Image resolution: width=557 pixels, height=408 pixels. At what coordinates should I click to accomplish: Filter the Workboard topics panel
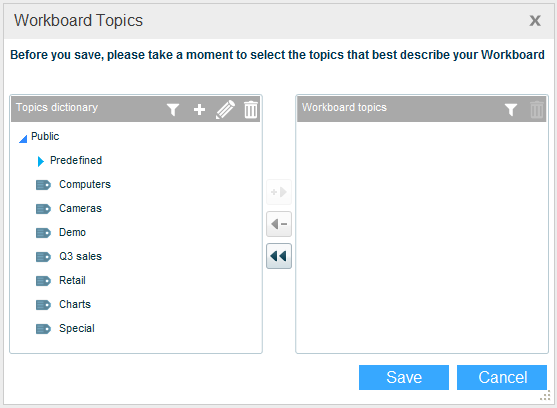coord(511,109)
